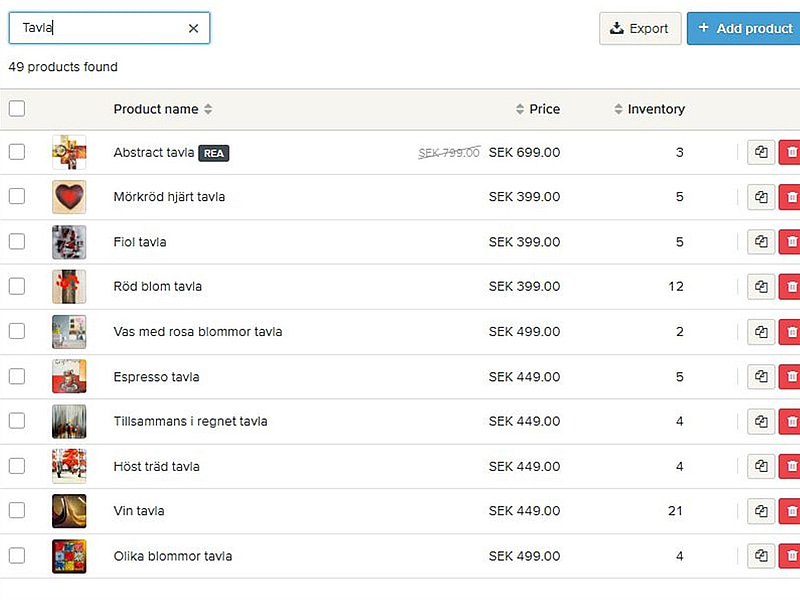Delete the Vin tavla product
Screen dimensions: 800x600
791,511
